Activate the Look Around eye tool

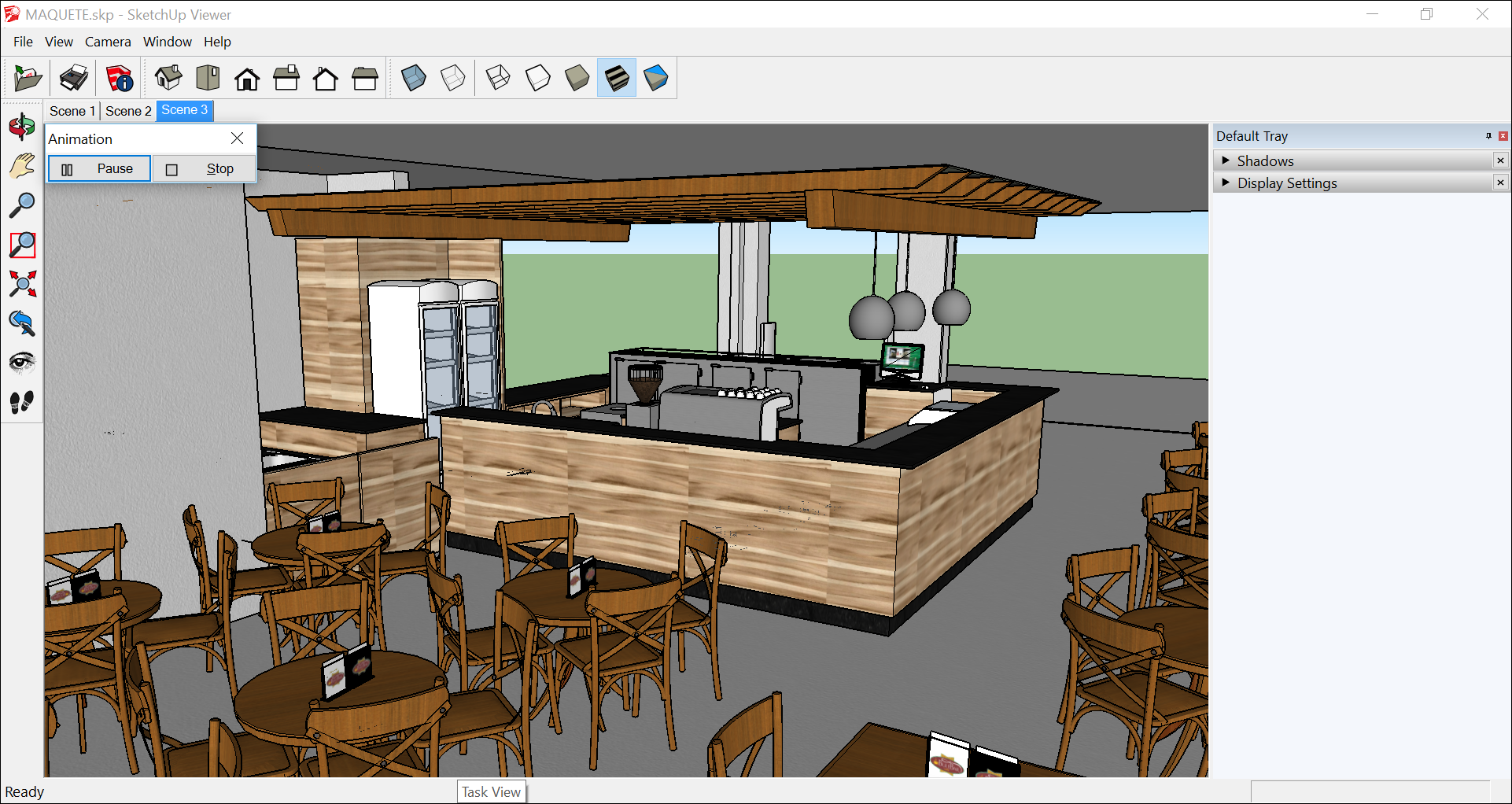pyautogui.click(x=22, y=363)
